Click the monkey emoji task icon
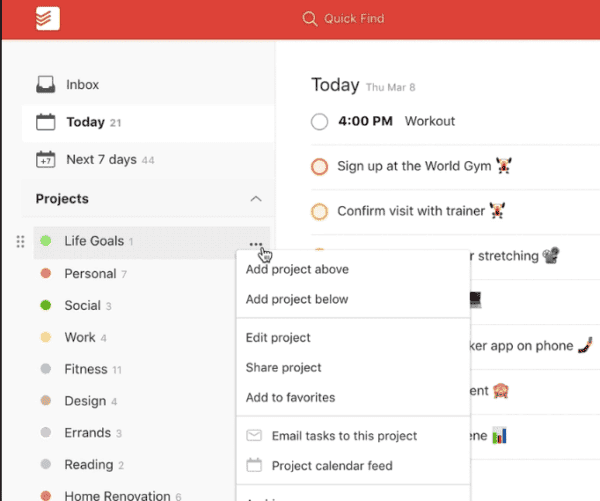 click(501, 391)
